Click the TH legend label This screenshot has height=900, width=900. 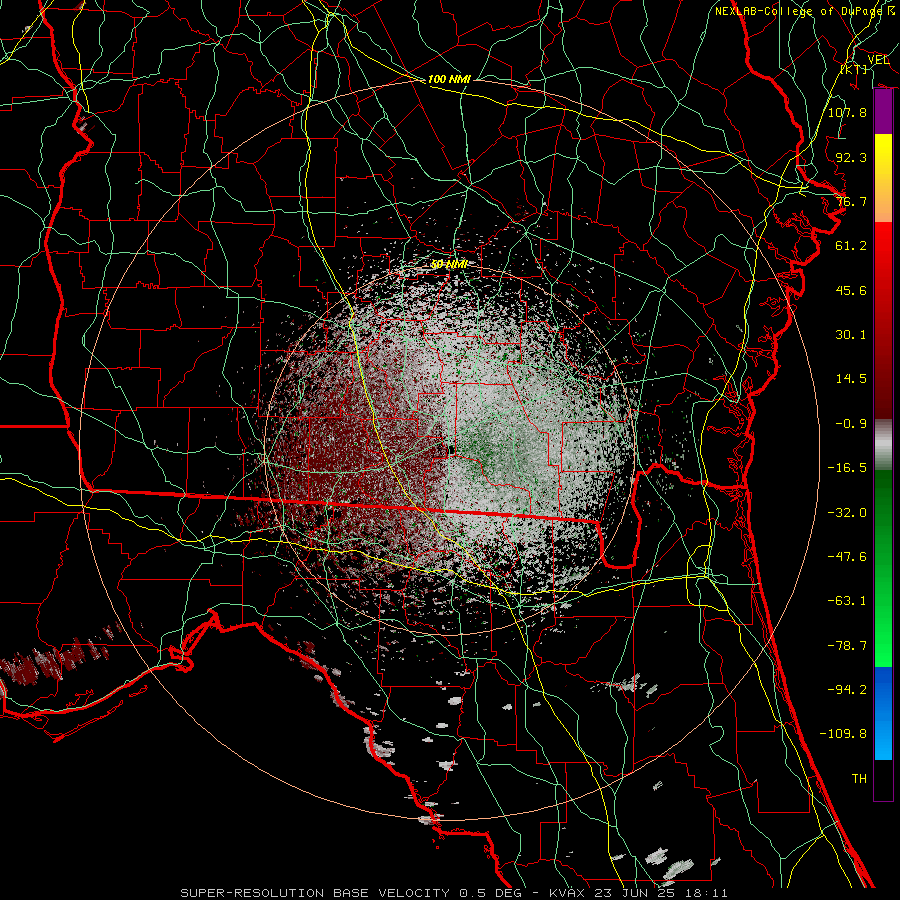pyautogui.click(x=859, y=779)
